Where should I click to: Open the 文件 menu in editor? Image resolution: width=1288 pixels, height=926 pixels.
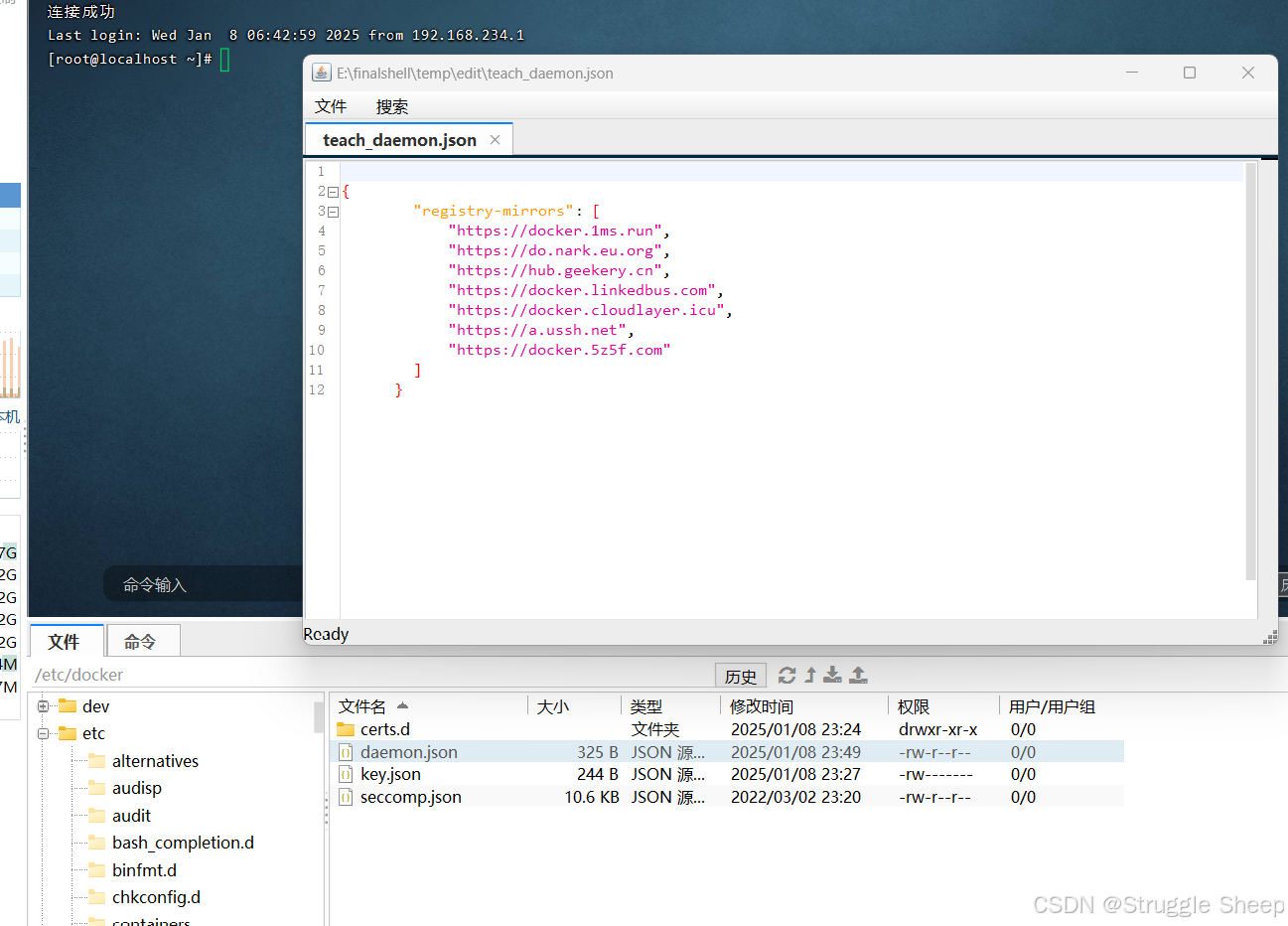click(331, 106)
